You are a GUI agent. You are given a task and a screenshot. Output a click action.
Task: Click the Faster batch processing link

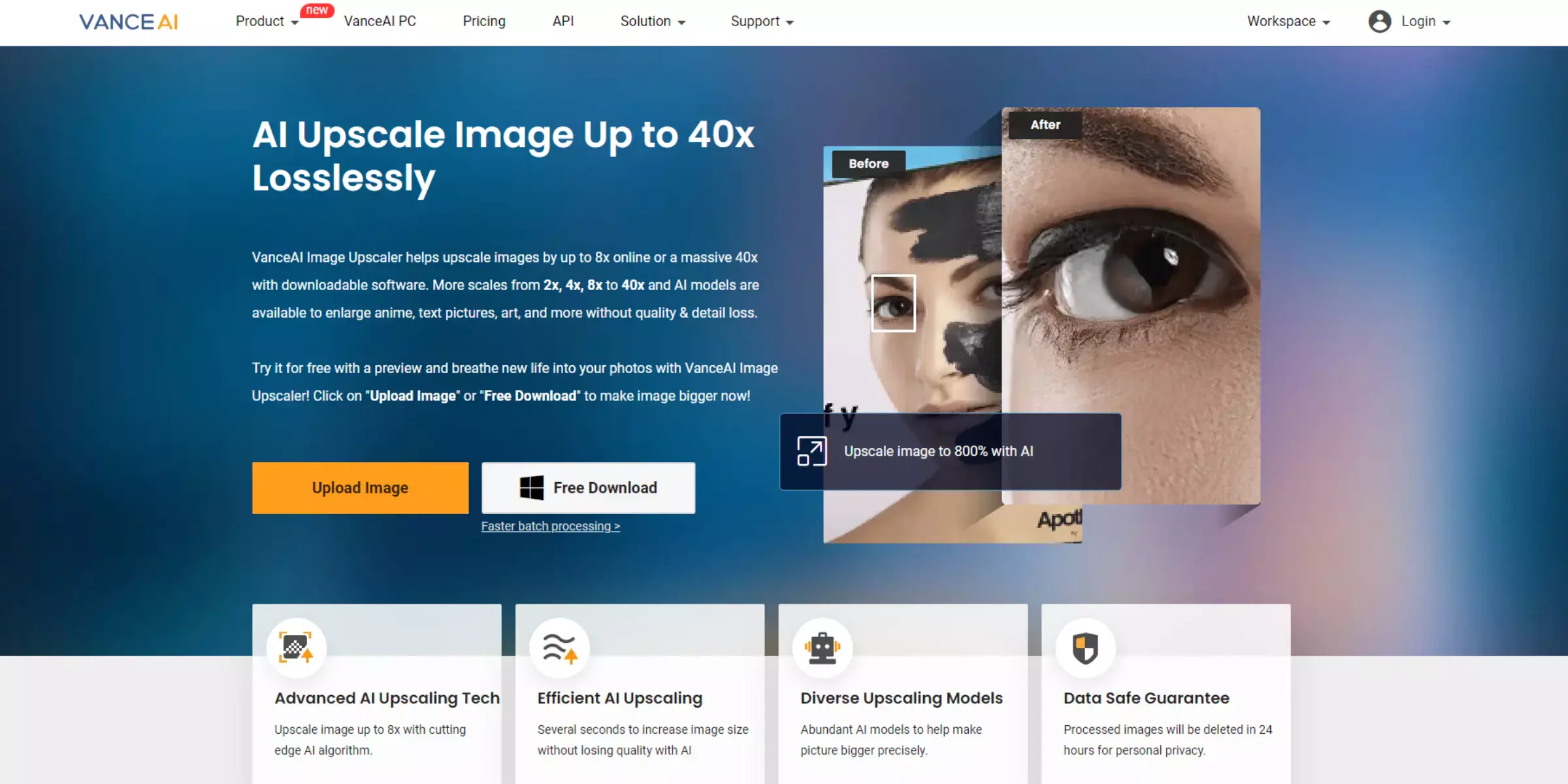coord(551,525)
